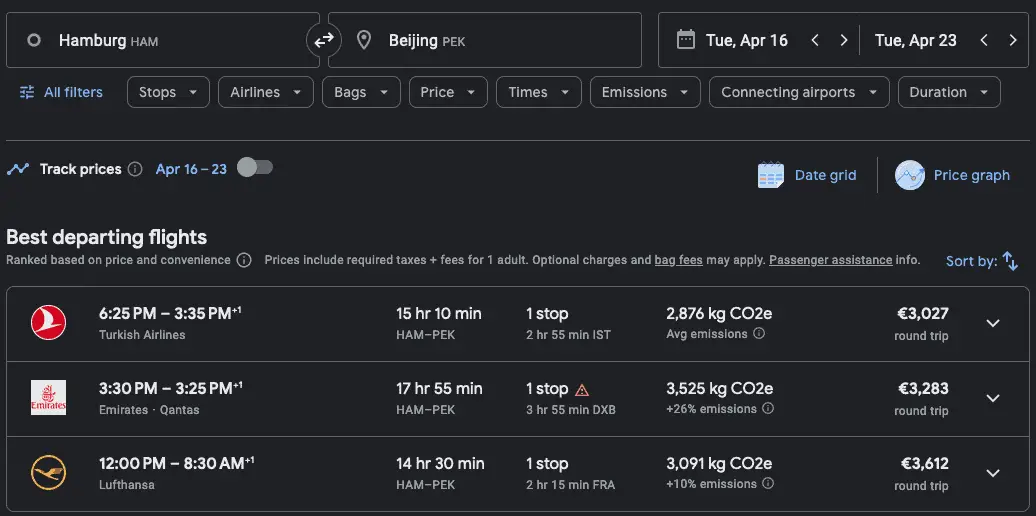
Task: Expand the Lufthansa flight details
Action: [993, 473]
